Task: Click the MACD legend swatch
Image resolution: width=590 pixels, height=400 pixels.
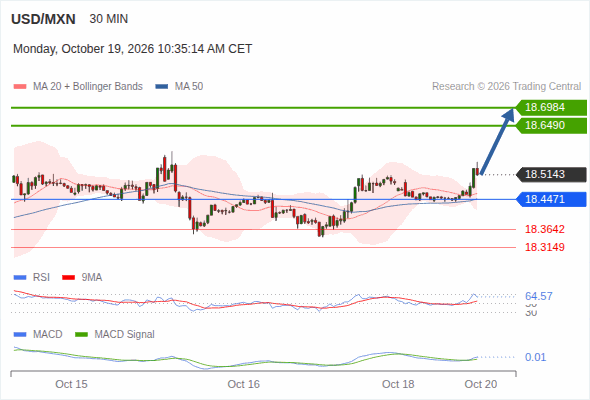Action: point(20,335)
